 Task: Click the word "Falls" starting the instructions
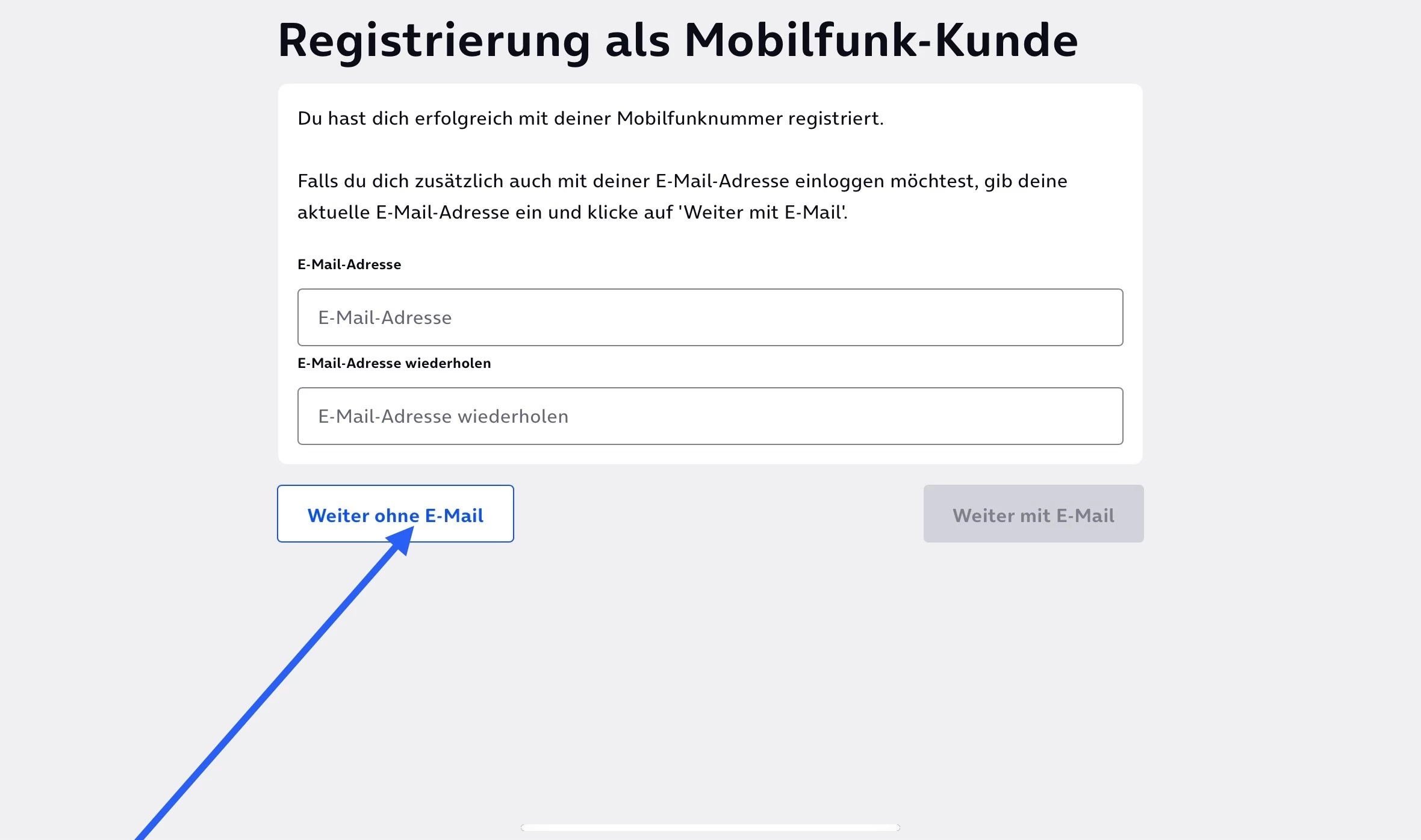317,181
